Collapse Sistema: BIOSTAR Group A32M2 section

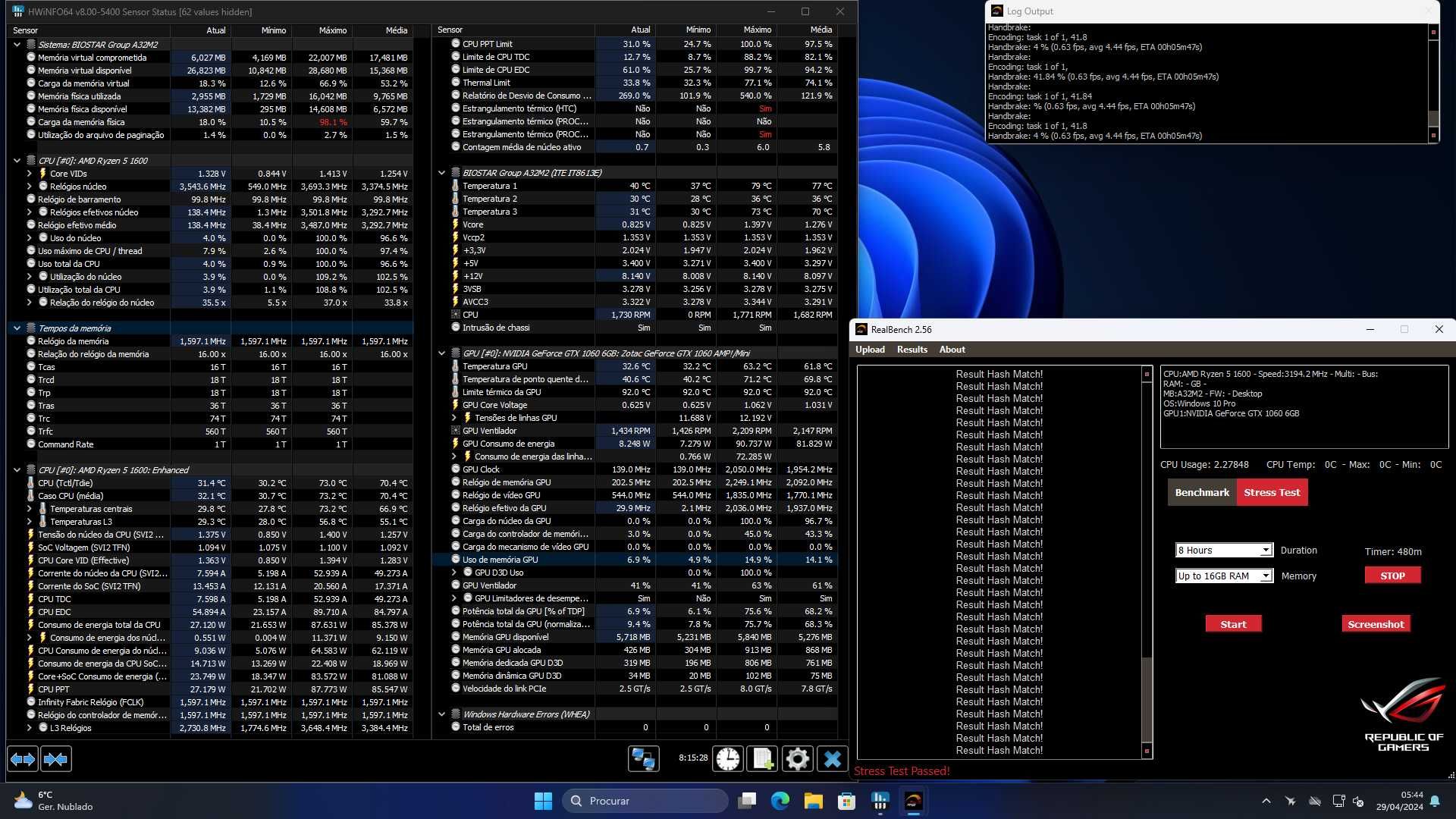coord(17,45)
